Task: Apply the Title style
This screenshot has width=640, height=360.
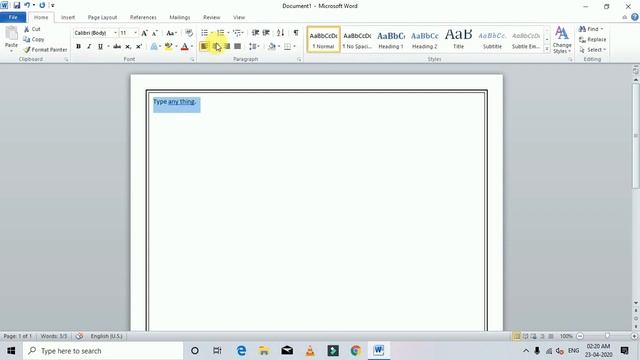Action: (458, 40)
